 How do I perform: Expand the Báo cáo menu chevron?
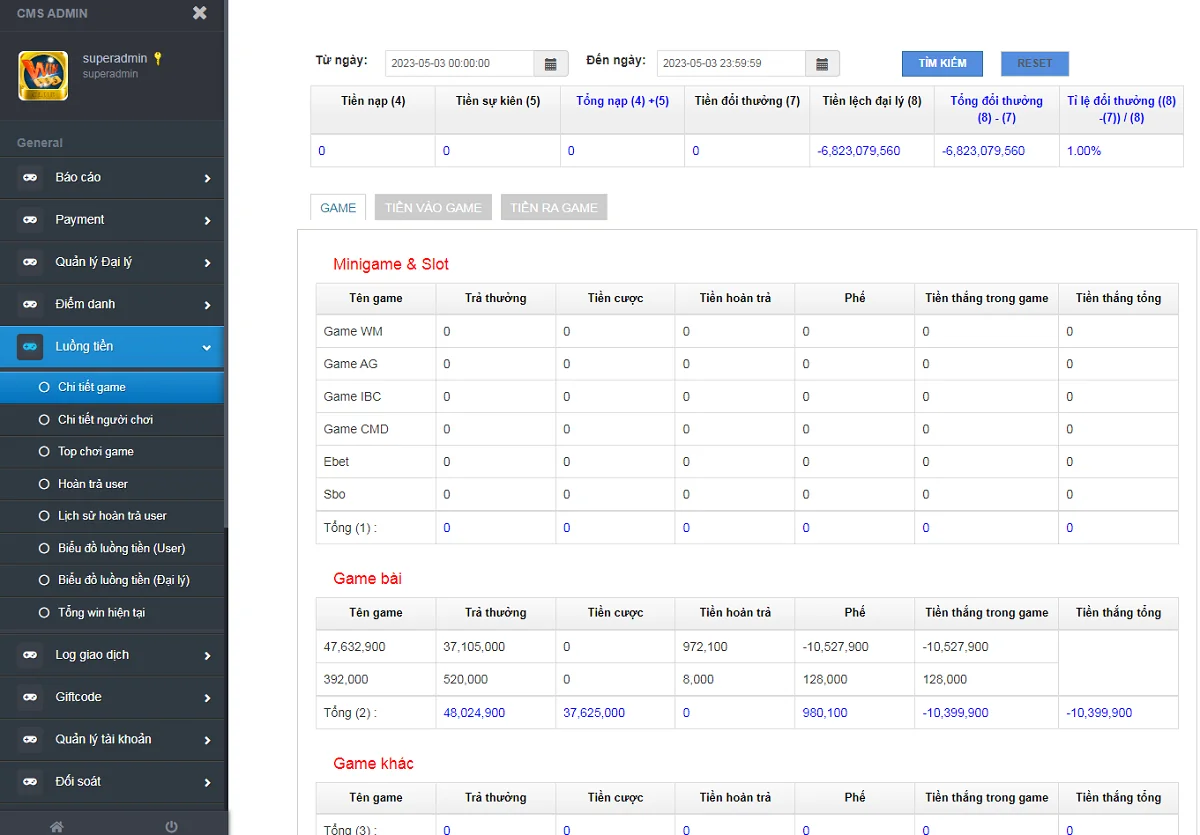tap(207, 178)
